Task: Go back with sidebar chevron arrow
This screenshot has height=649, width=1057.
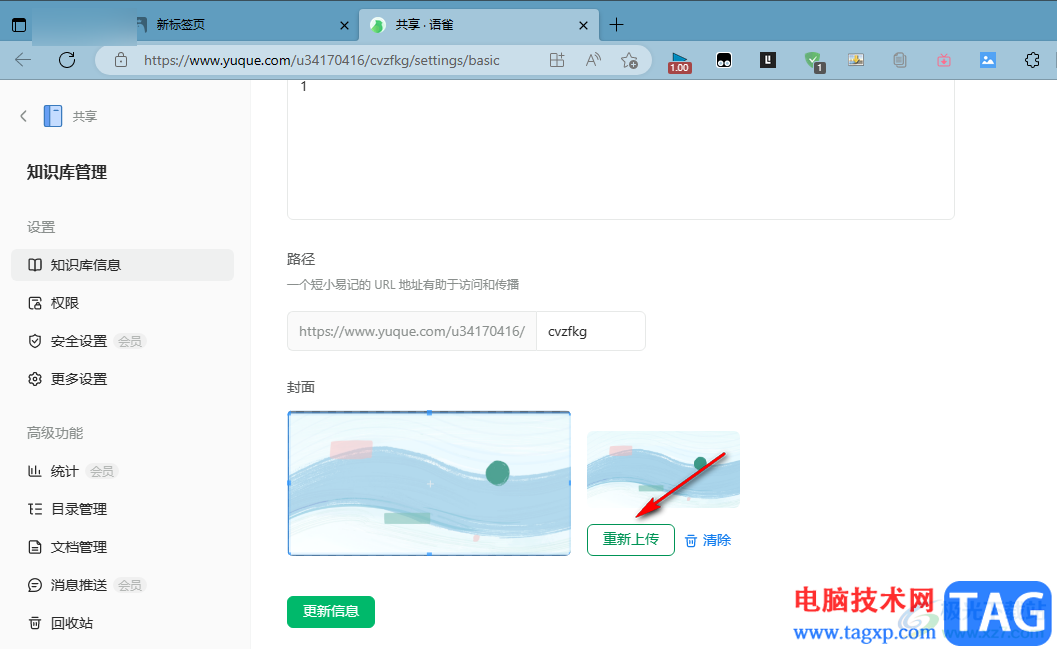Action: [x=24, y=116]
